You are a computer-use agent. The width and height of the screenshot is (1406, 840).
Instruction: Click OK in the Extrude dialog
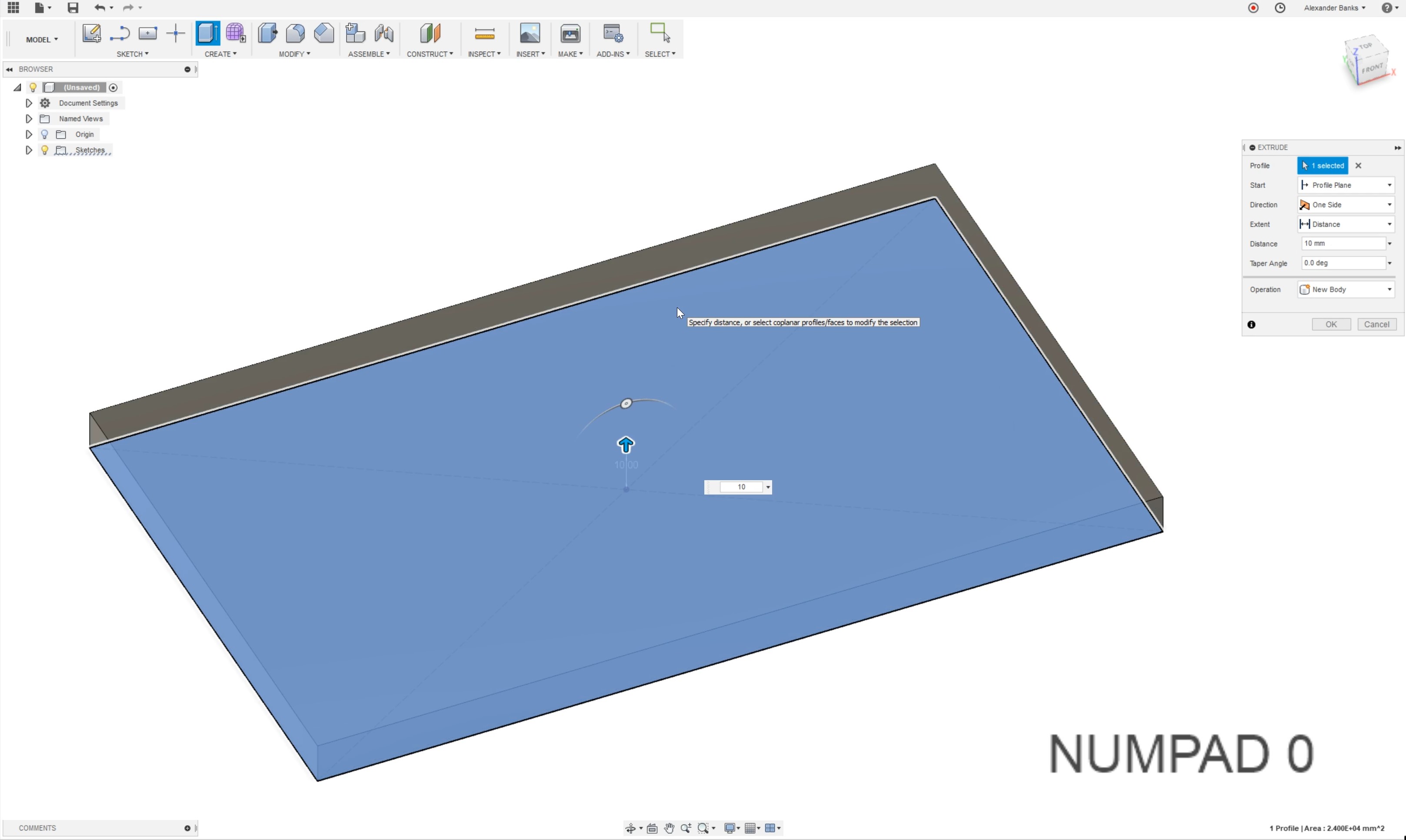tap(1331, 324)
